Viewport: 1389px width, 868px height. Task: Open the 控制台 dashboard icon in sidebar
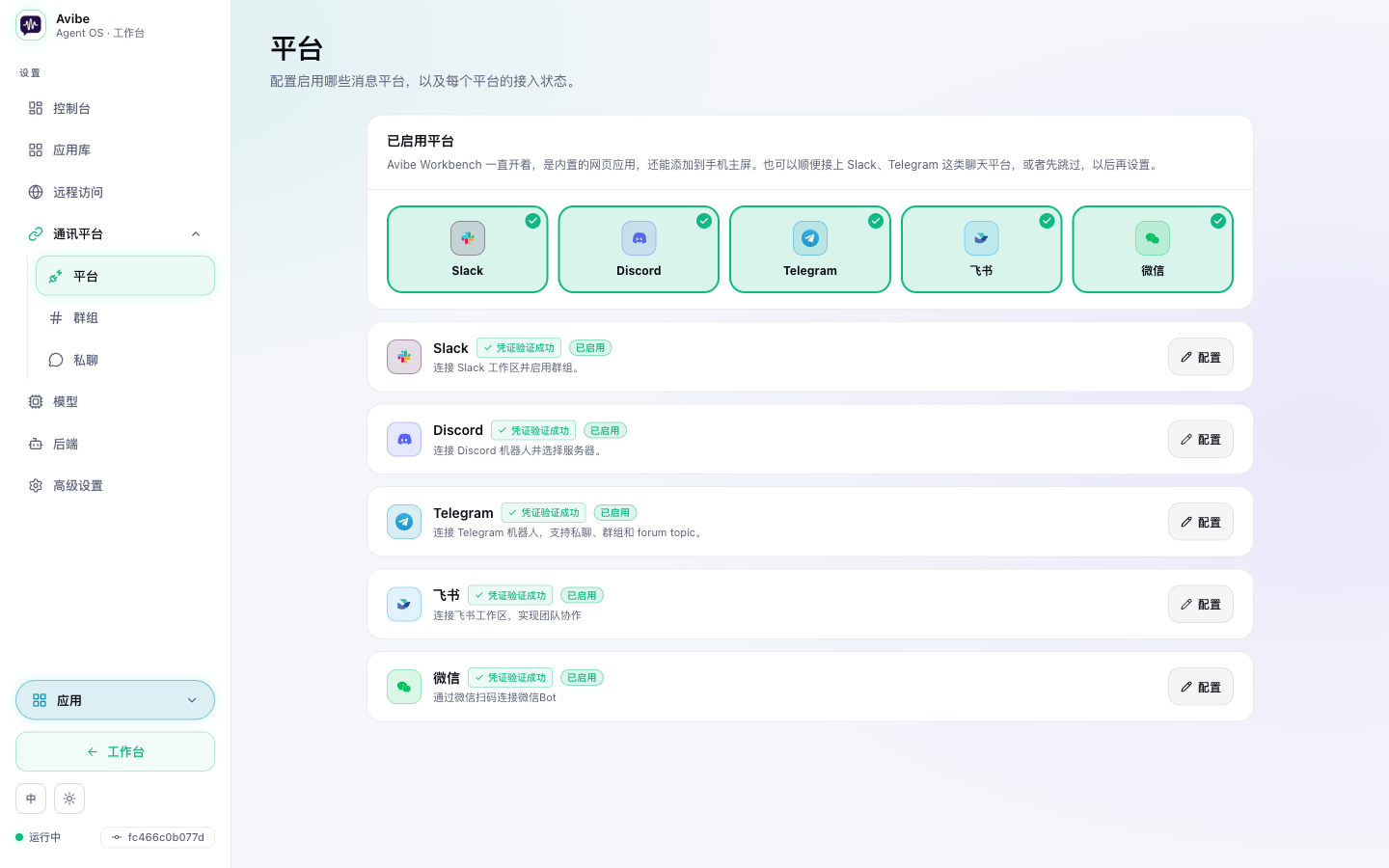point(36,108)
